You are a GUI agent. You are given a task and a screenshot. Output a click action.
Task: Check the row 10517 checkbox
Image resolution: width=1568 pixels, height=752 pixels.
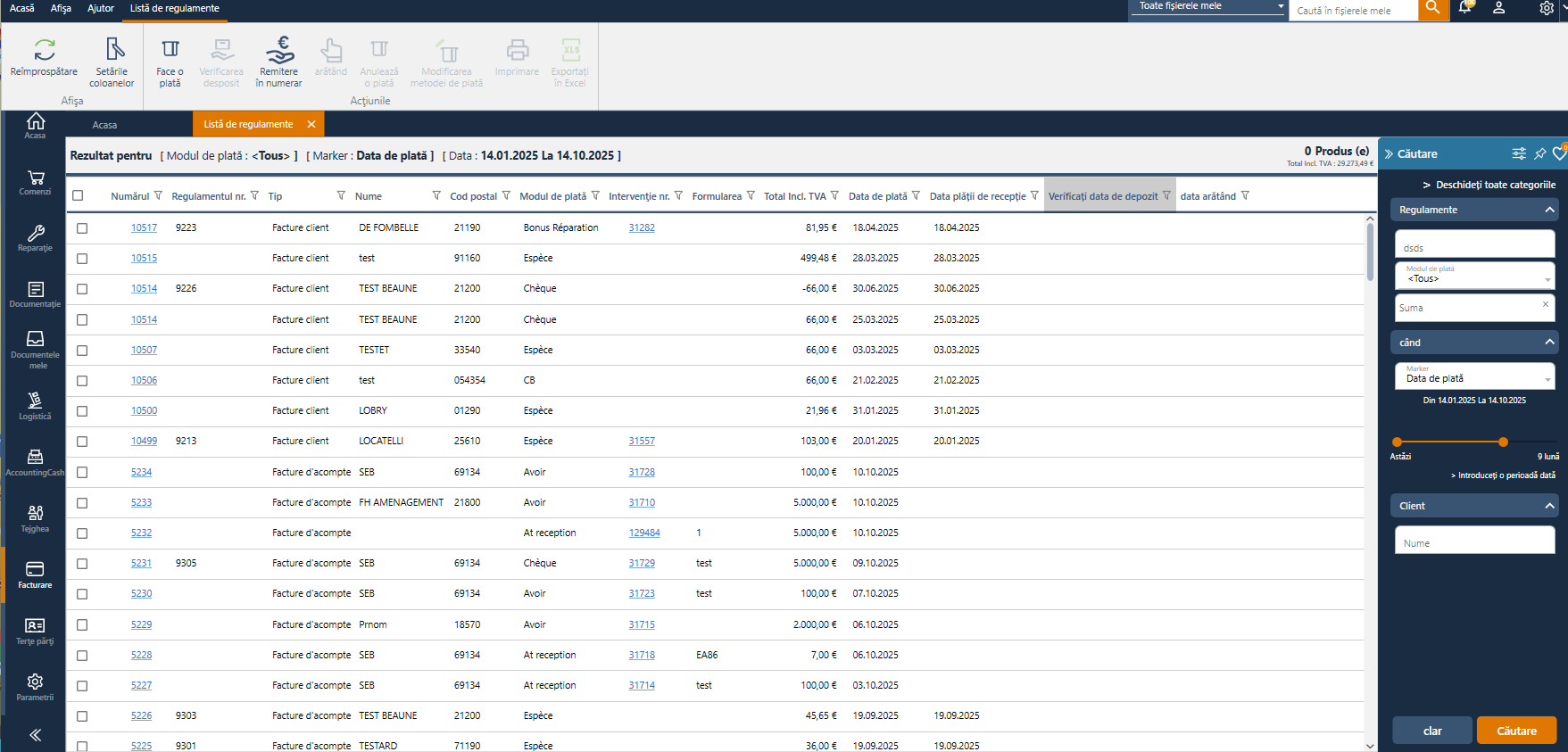click(82, 228)
